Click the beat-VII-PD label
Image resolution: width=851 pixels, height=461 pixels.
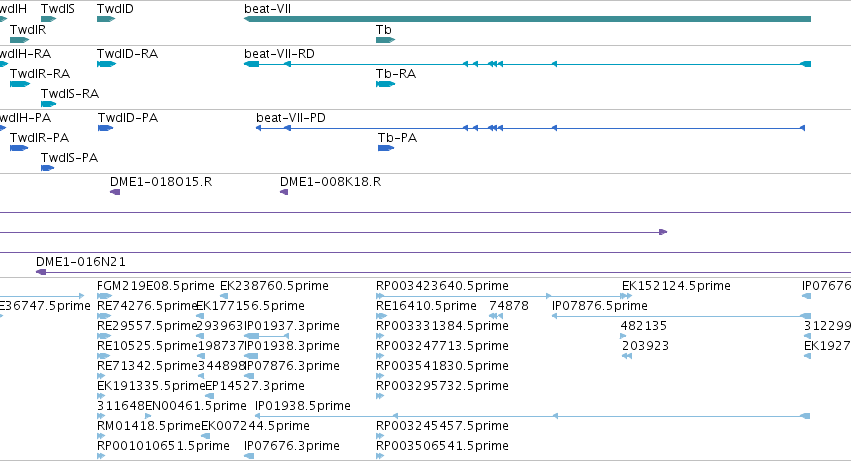(x=291, y=118)
